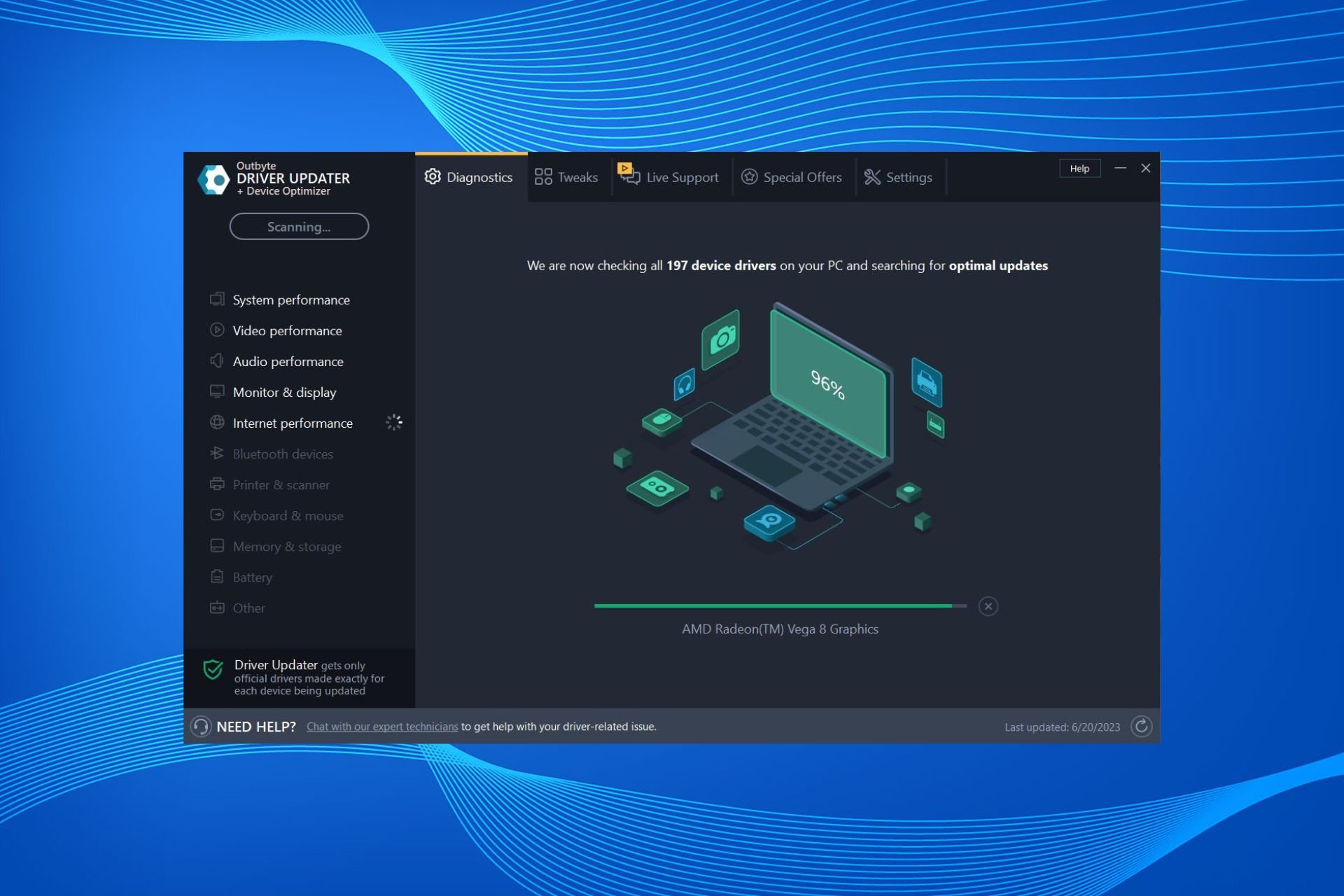1344x896 pixels.
Task: Click the Video performance play icon
Action: coord(217,330)
